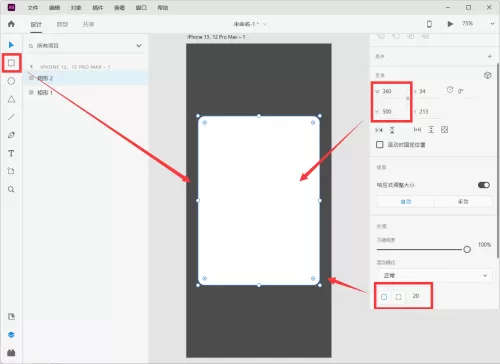Click the opacity slider handle

click(x=467, y=249)
